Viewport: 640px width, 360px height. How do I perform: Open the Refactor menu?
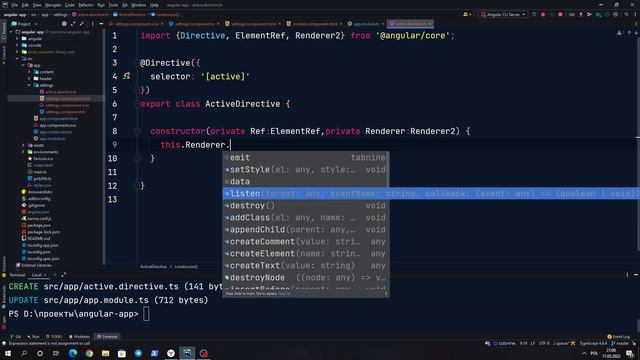tap(86, 5)
